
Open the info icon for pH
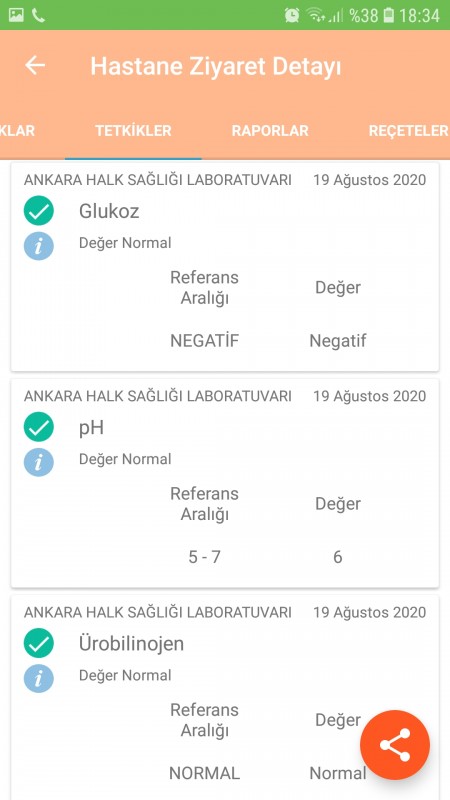click(39, 462)
